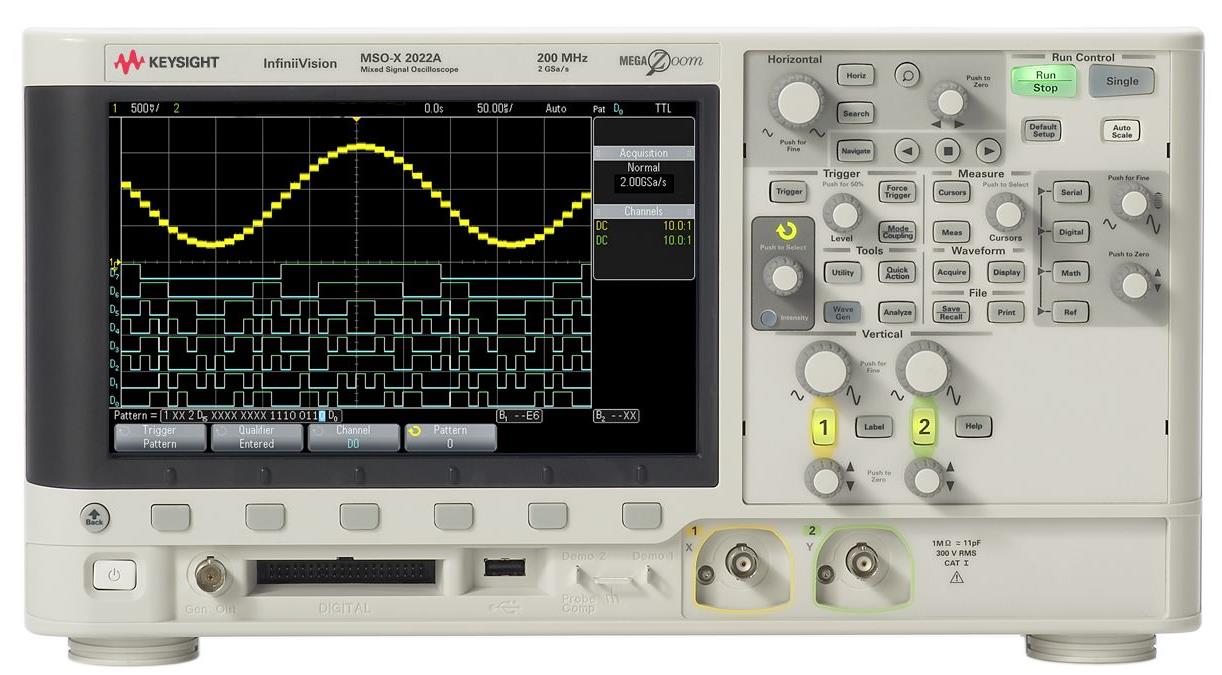The width and height of the screenshot is (1222, 675).
Task: Open the Wave Gen function
Action: (x=845, y=312)
